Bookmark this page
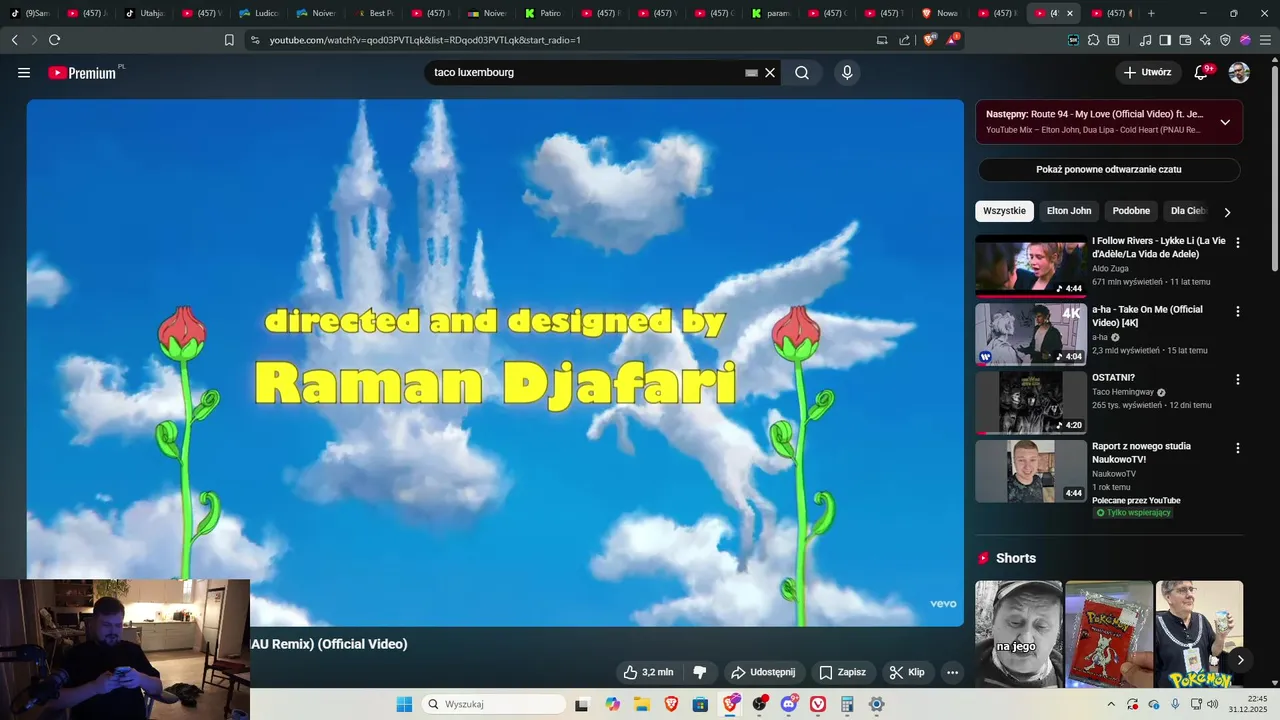Screen dimensions: 1280x720 pyautogui.click(x=229, y=40)
